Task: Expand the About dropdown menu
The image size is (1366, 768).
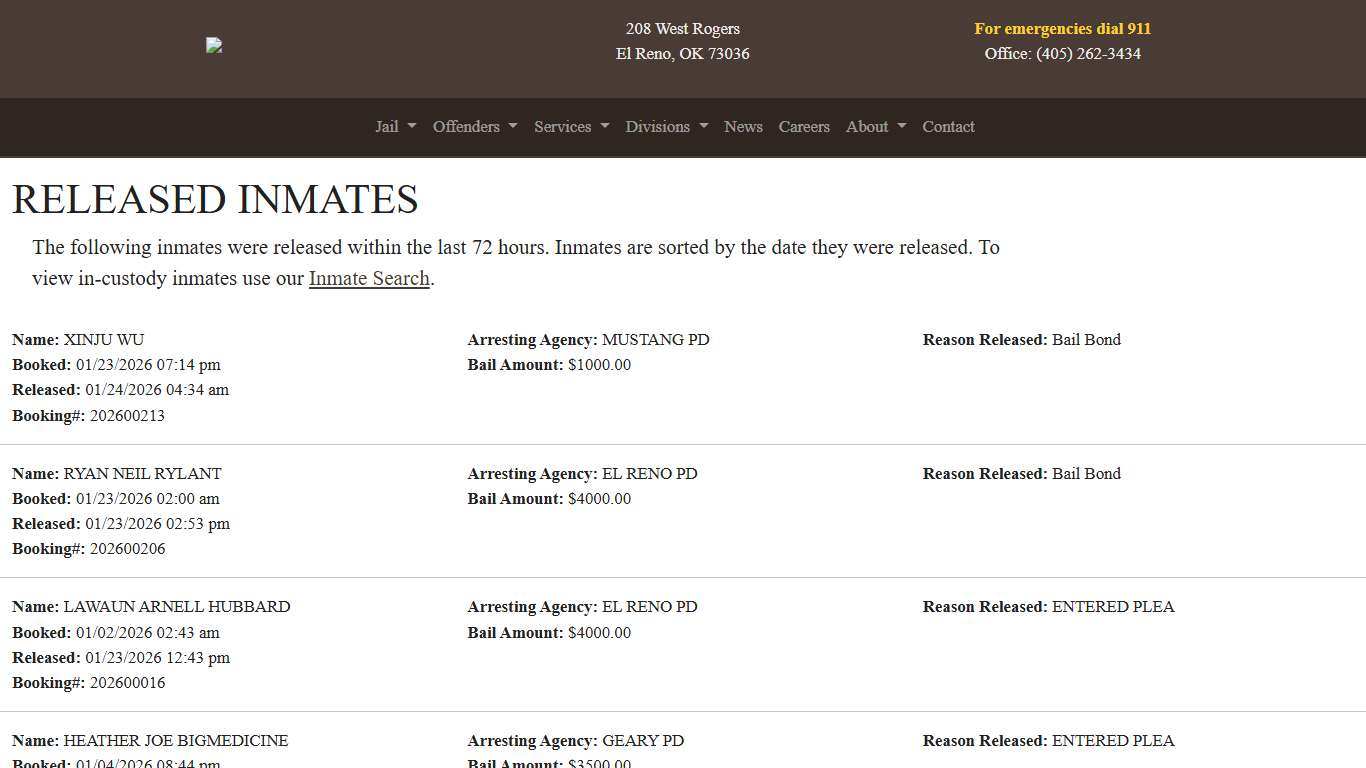Action: (875, 127)
